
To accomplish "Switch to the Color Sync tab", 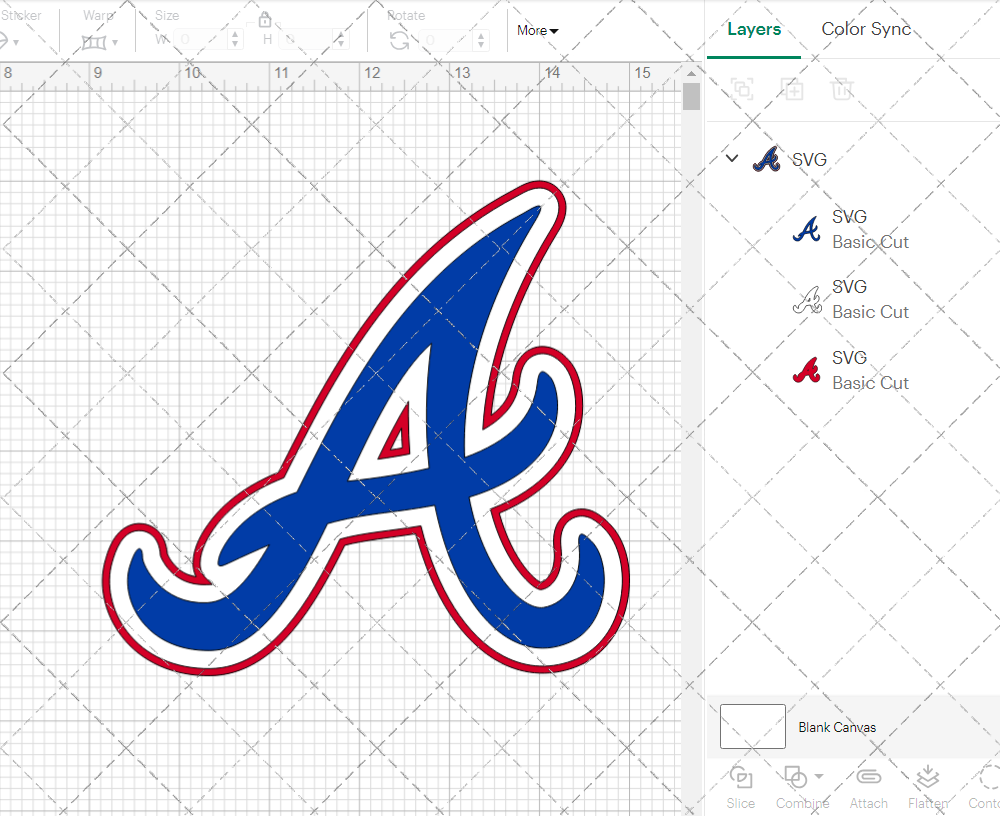I will point(866,29).
